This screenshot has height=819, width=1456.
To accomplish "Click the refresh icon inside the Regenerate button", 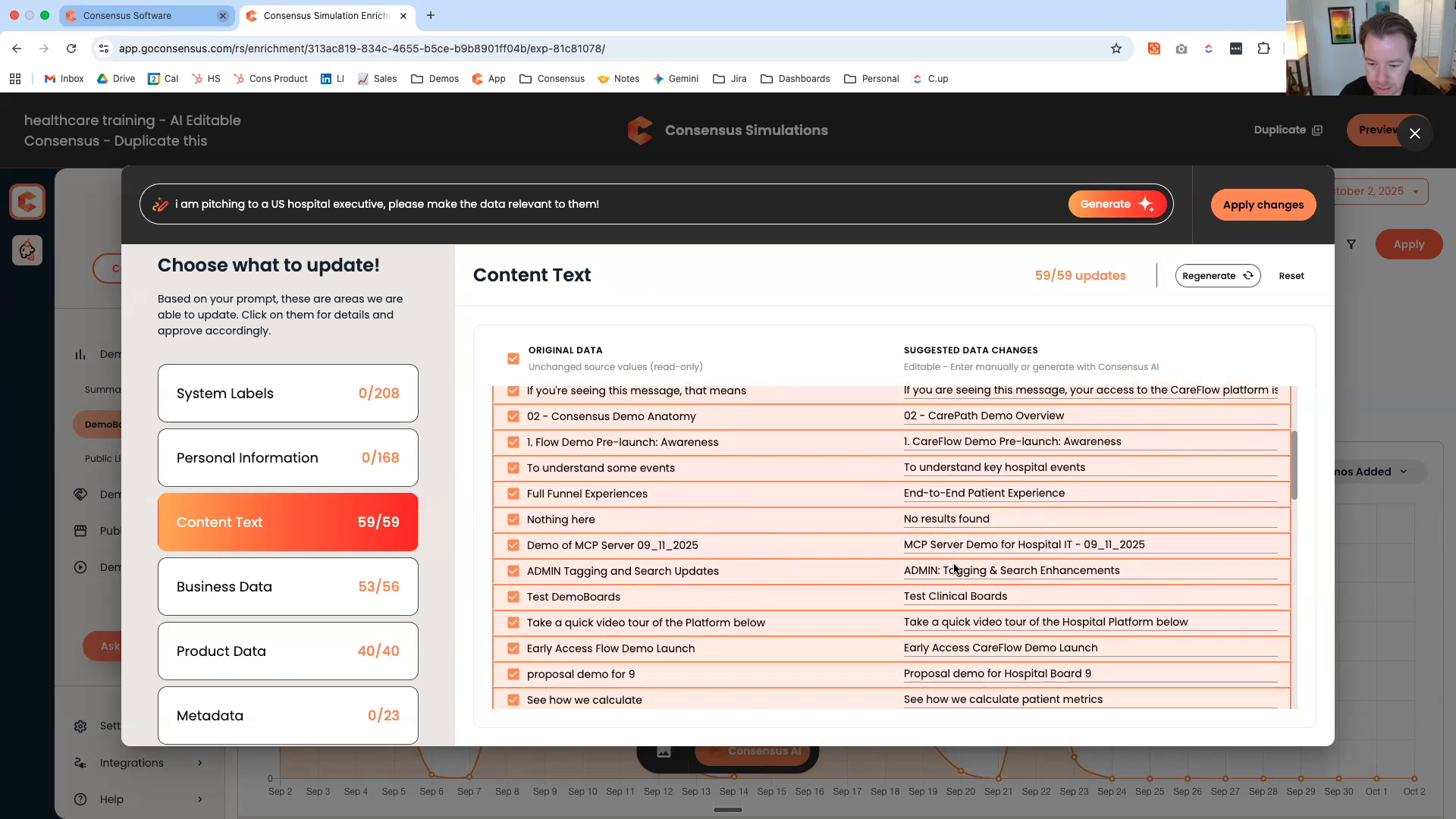I will 1248,275.
